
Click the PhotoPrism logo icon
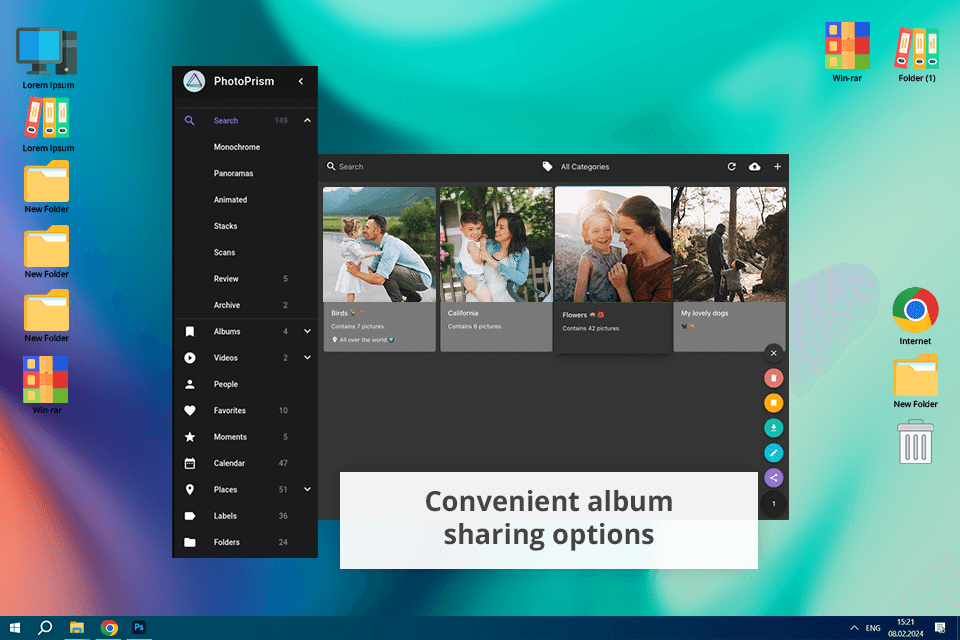click(x=194, y=81)
